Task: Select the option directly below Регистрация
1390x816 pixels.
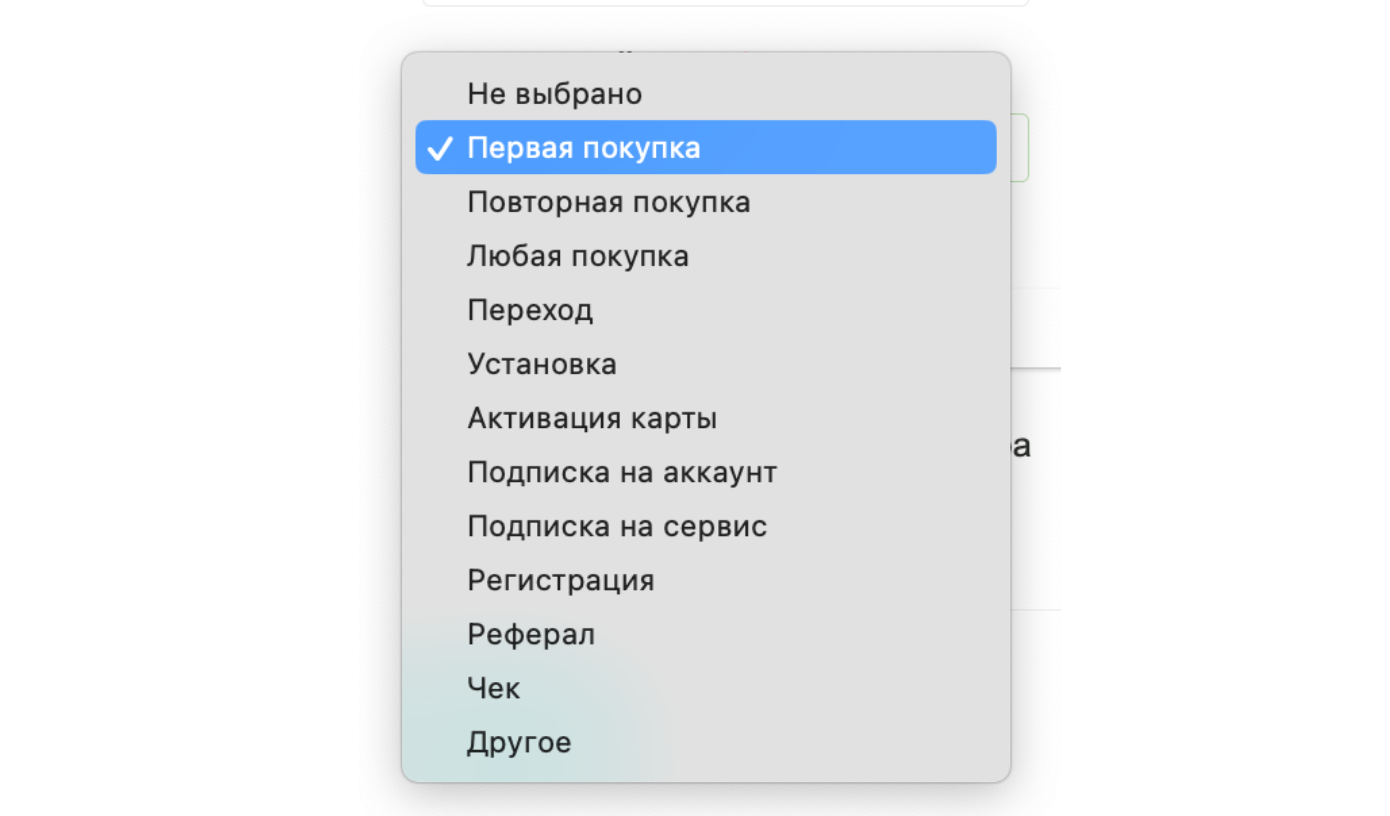Action: pyautogui.click(x=530, y=634)
